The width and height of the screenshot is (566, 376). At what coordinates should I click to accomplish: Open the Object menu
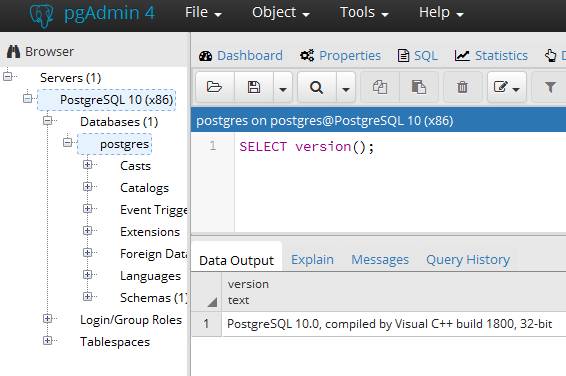point(281,13)
